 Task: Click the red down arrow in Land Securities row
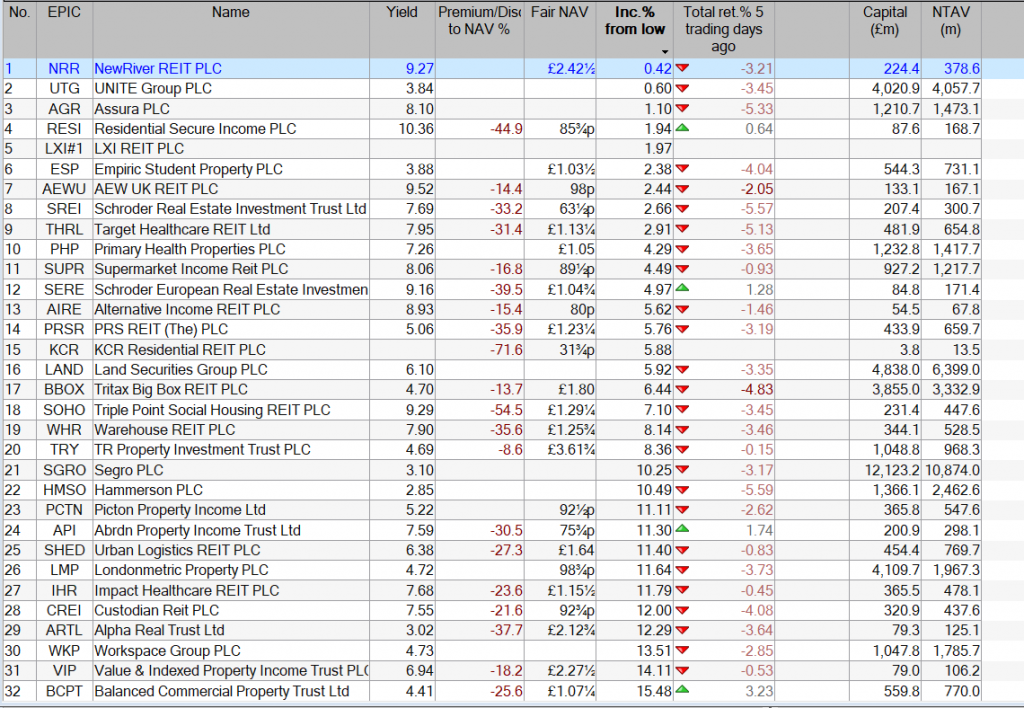(x=682, y=370)
